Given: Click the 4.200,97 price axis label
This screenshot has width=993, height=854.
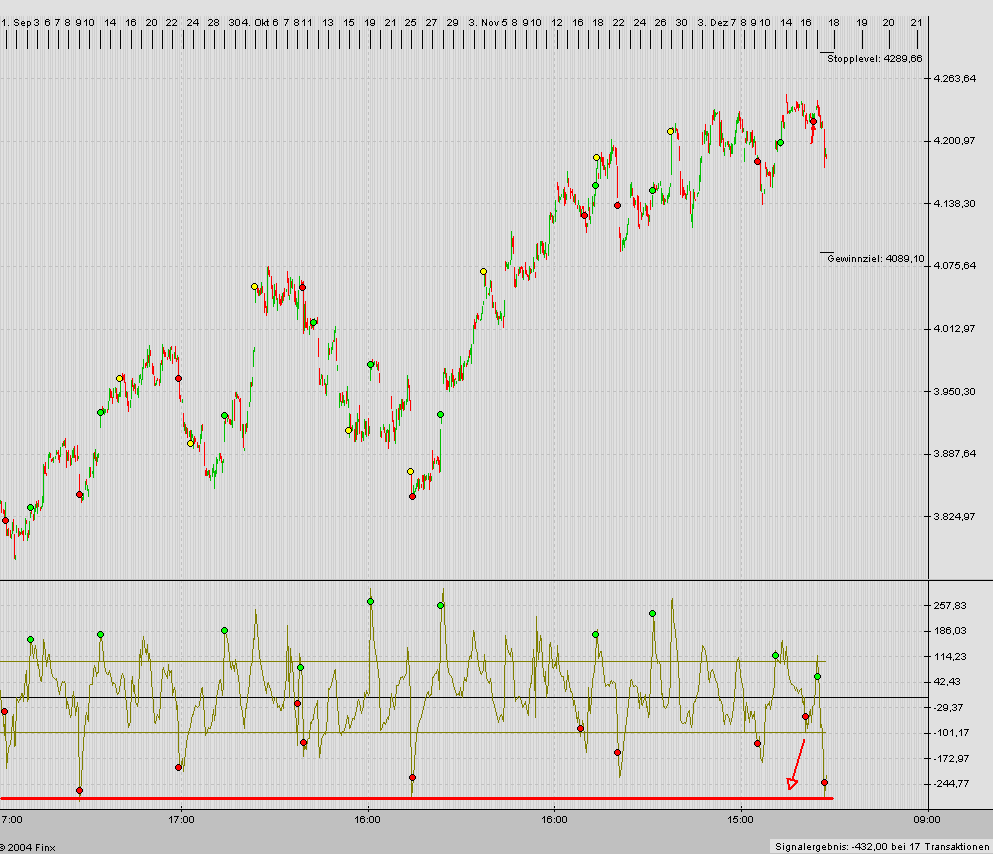Looking at the screenshot, I should tap(954, 141).
